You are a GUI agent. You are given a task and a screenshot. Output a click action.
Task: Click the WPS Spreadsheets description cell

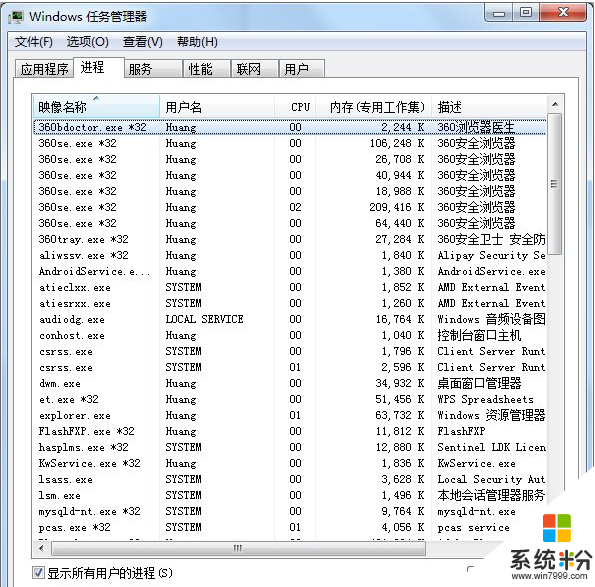485,399
